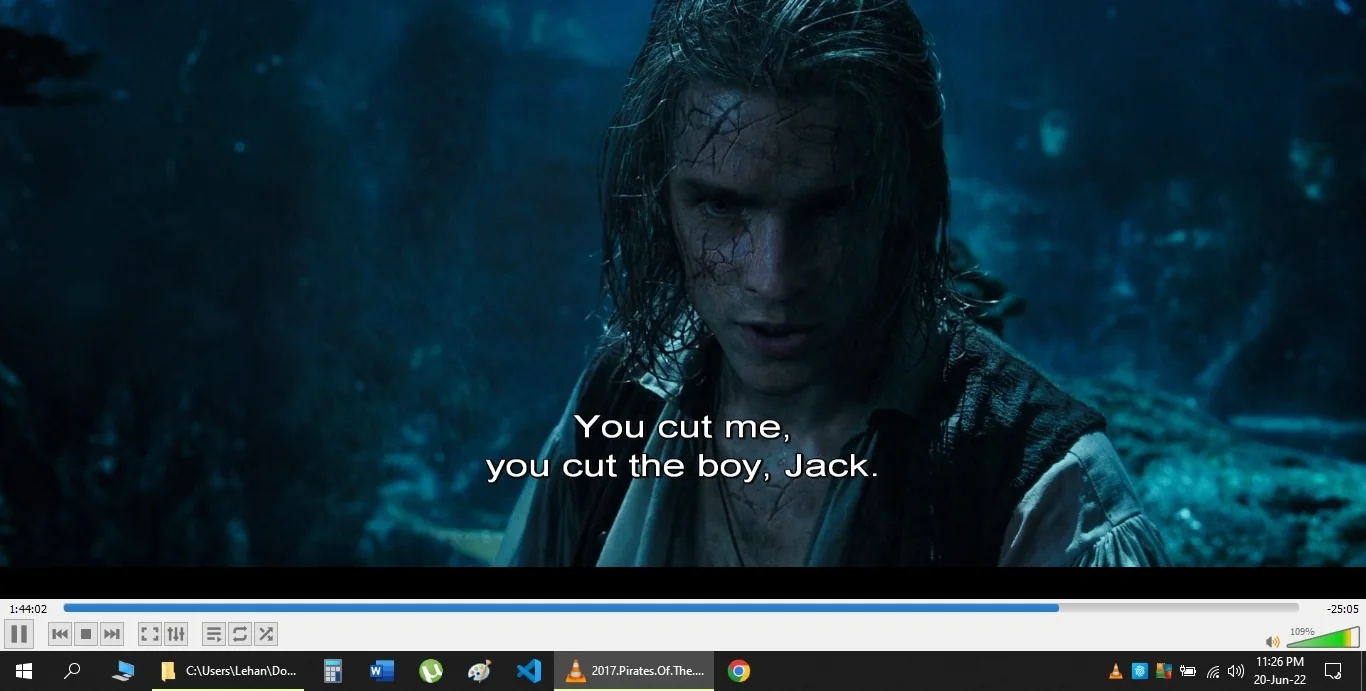Toggle random shuffle playback
The width and height of the screenshot is (1366, 691).
click(266, 634)
